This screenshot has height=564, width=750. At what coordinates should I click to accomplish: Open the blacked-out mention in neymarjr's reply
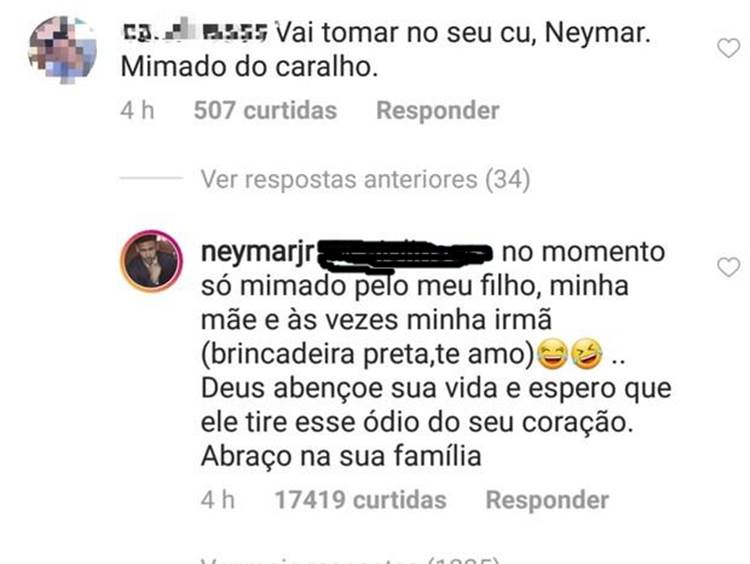408,253
